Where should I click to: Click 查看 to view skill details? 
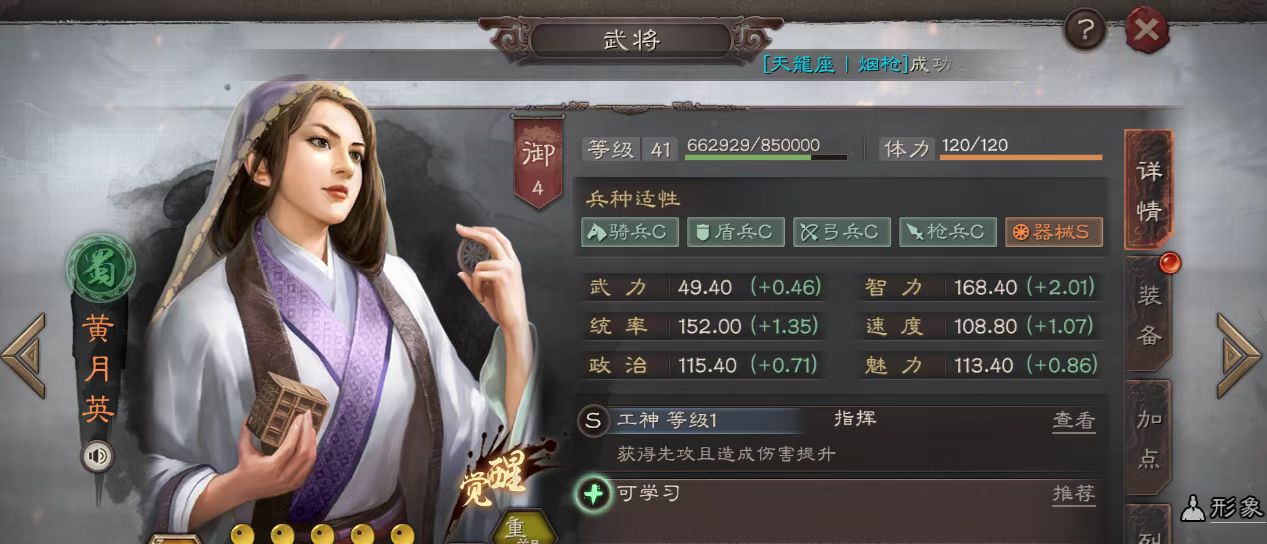[x=1074, y=421]
